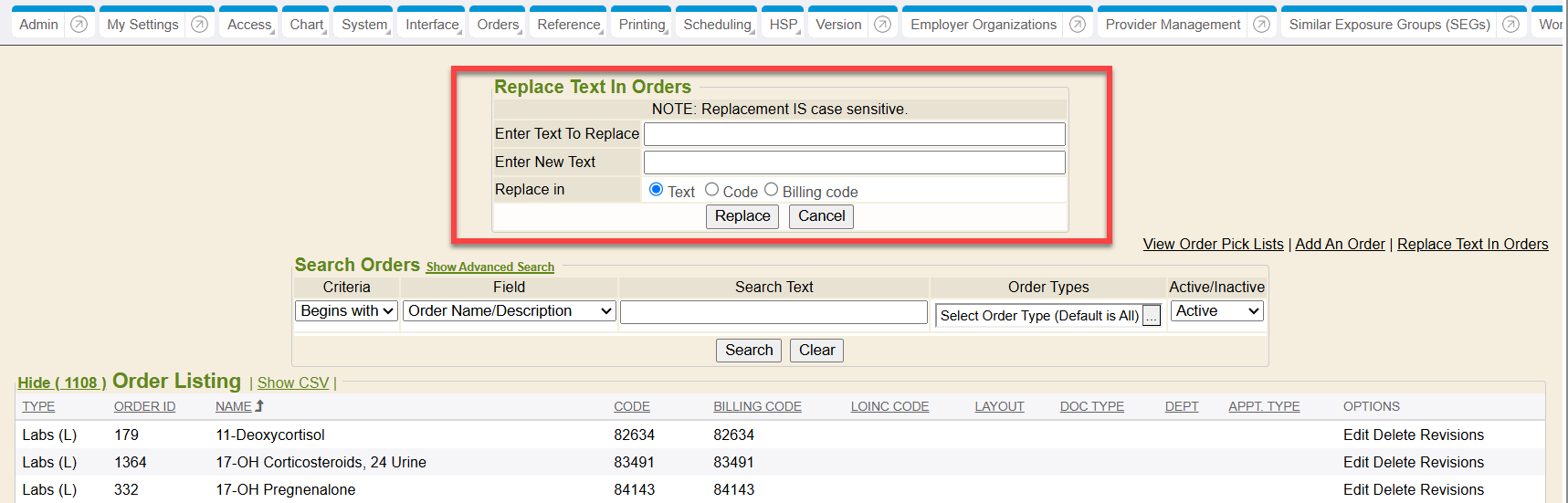Image resolution: width=1568 pixels, height=503 pixels.
Task: Open the Active/Inactive status dropdown
Action: point(1216,311)
